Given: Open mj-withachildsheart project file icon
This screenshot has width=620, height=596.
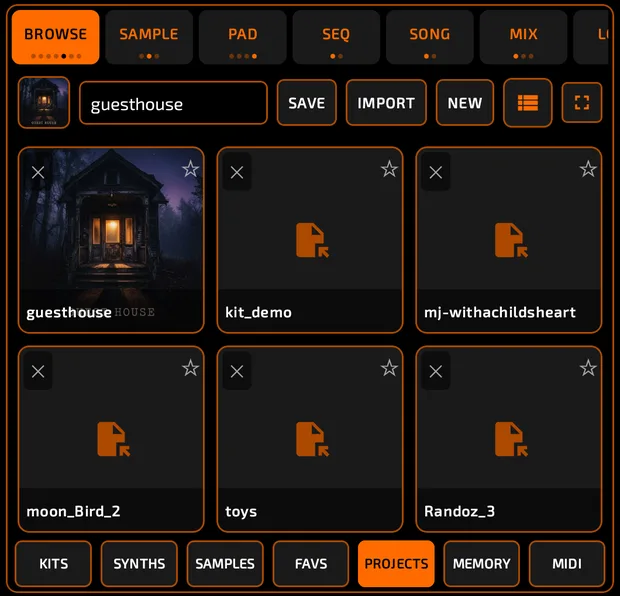Looking at the screenshot, I should coord(511,240).
